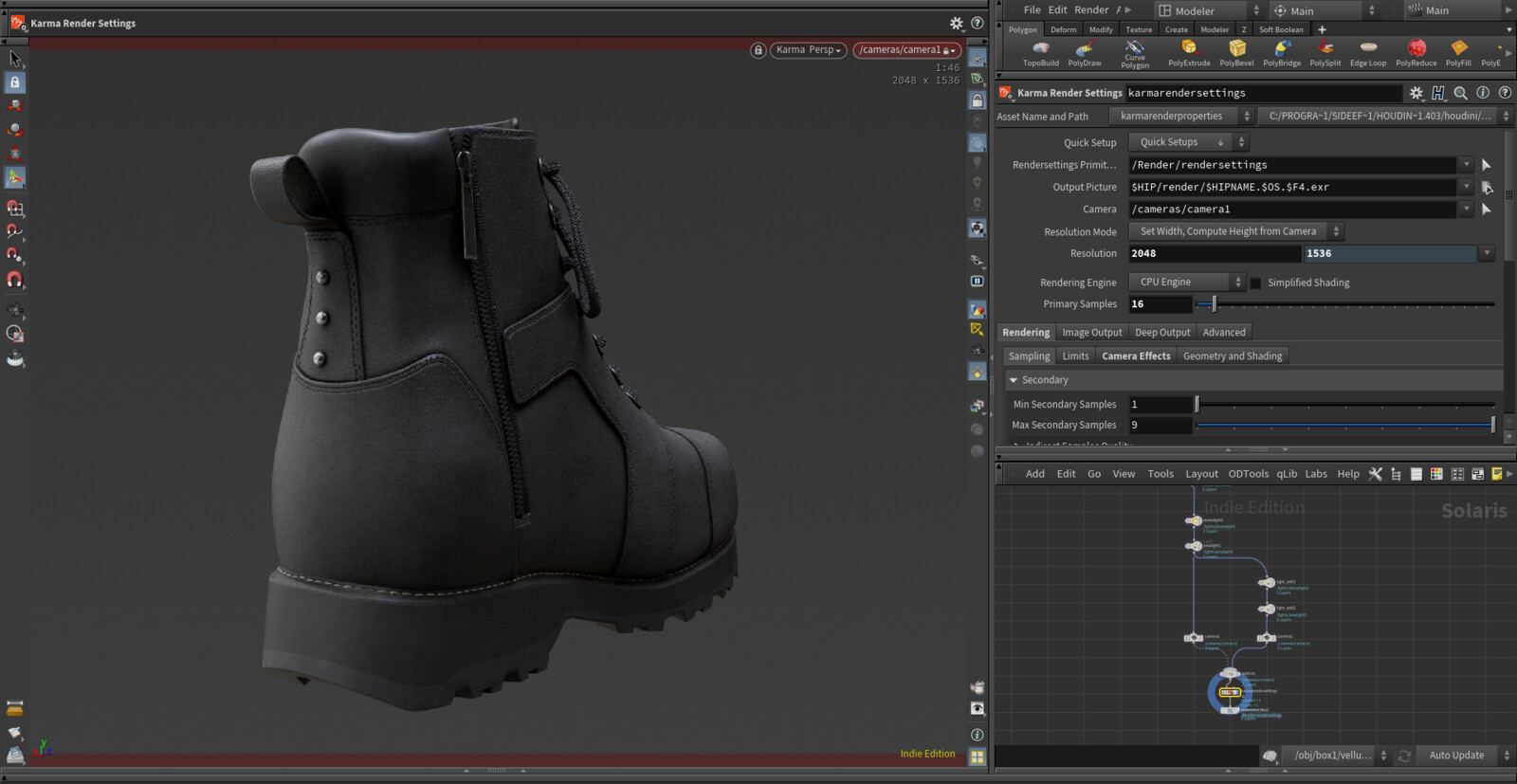Viewport: 1517px width, 784px height.
Task: Open the Karma Persp viewport menu
Action: pyautogui.click(x=808, y=50)
